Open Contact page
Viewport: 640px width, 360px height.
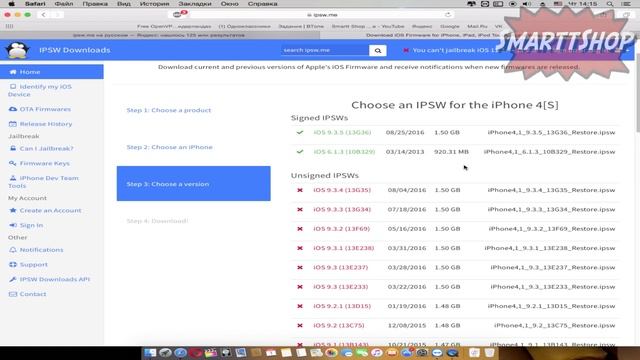tap(27, 294)
